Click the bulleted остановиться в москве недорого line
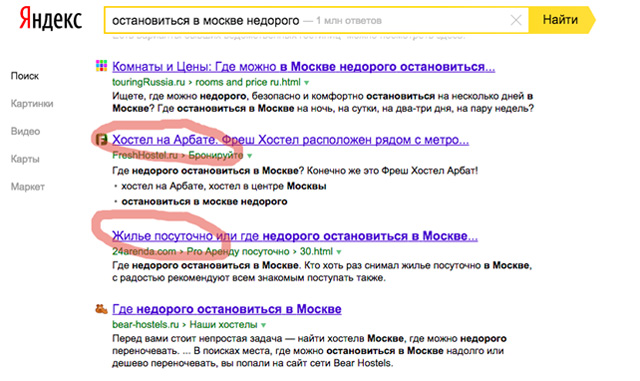640x381 pixels. (204, 202)
